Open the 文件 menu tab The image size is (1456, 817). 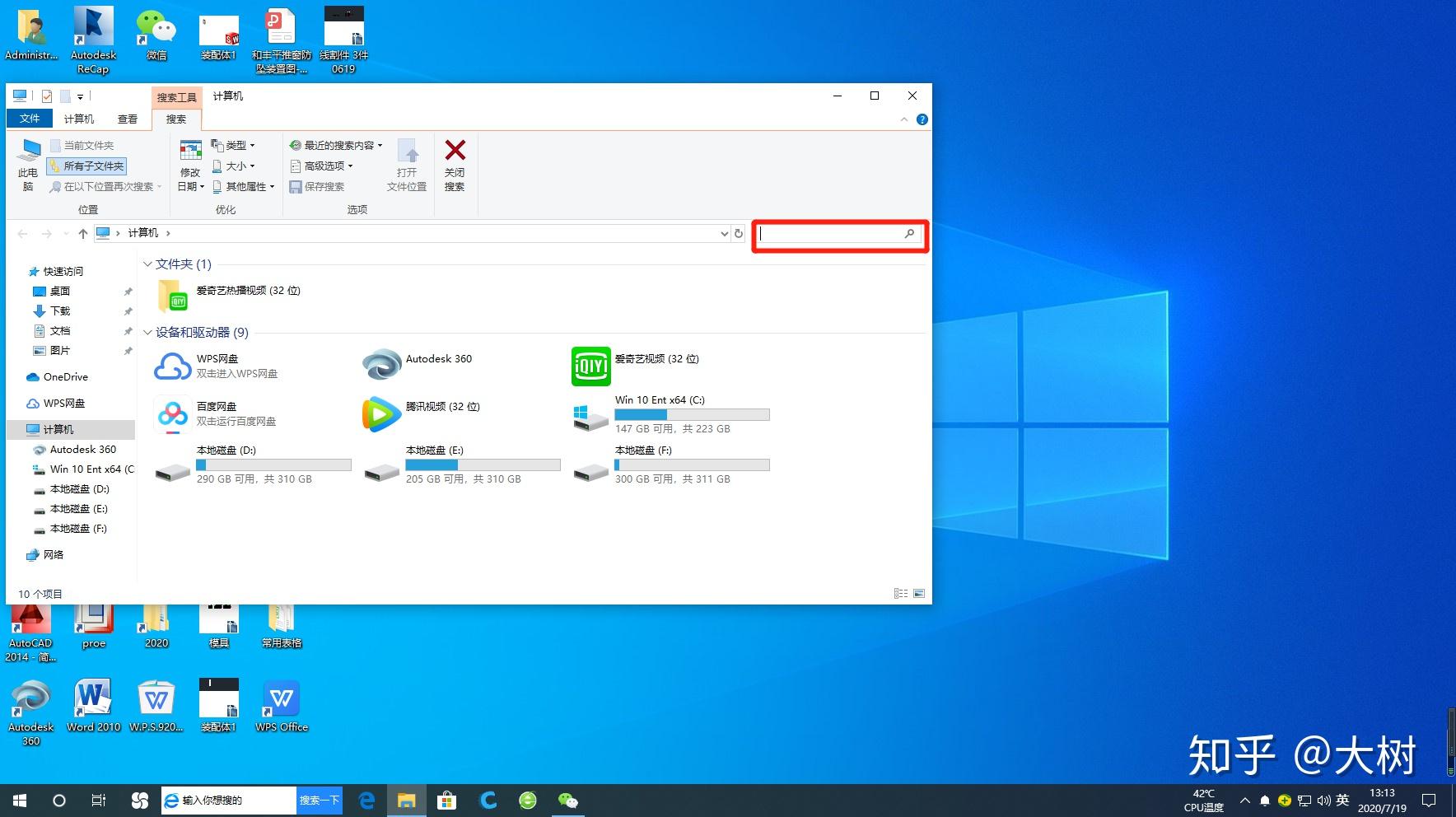30,119
